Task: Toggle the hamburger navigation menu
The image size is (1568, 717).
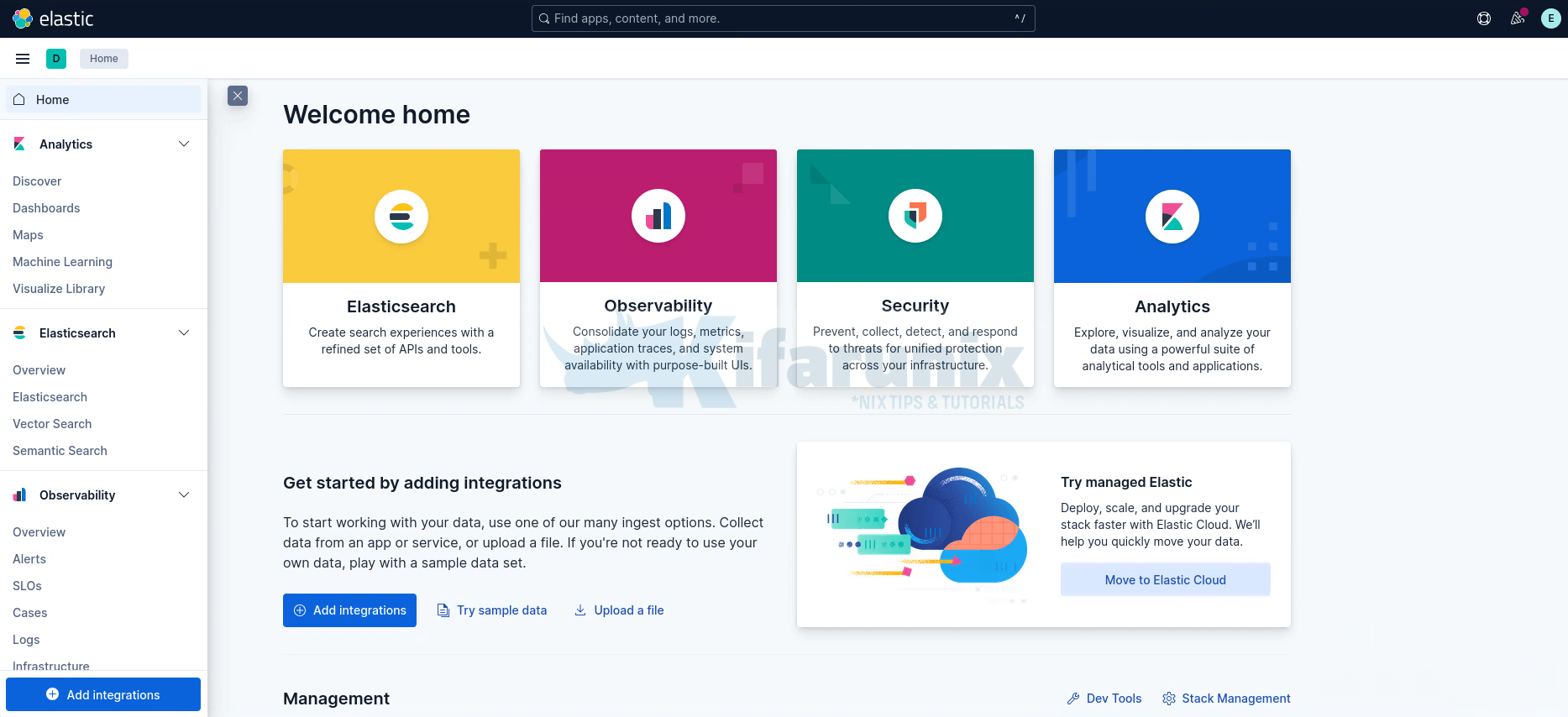Action: [x=23, y=59]
